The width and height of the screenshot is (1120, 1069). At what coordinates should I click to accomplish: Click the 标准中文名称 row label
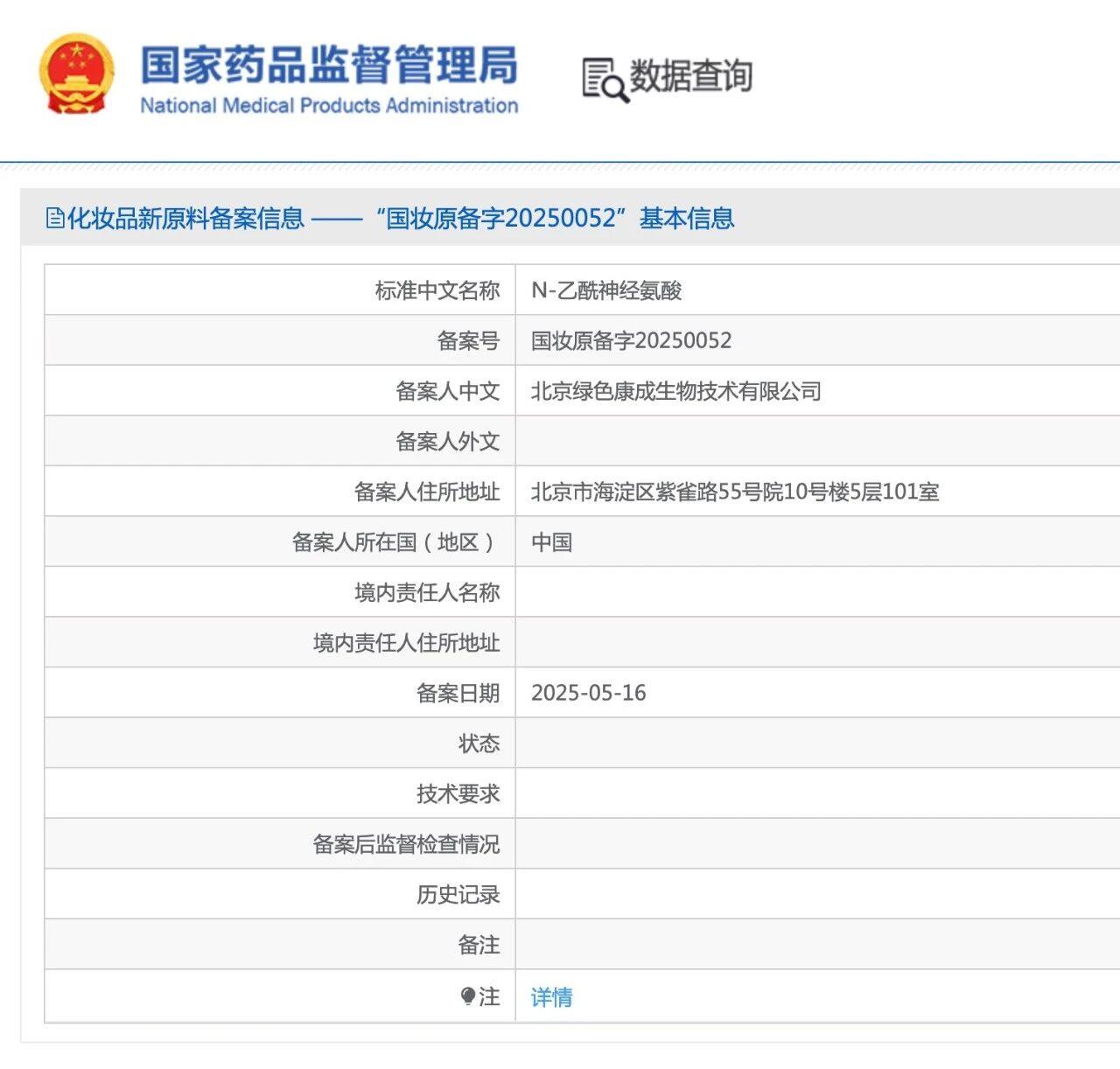tap(437, 290)
